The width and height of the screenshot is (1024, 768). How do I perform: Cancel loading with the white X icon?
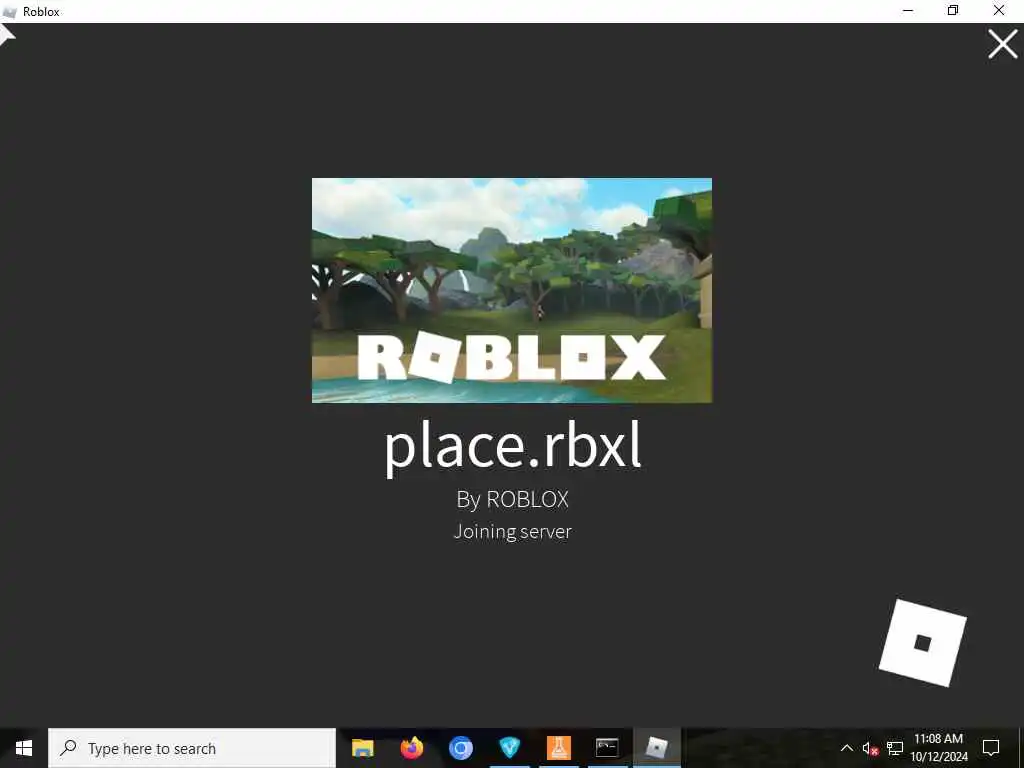pos(1002,44)
